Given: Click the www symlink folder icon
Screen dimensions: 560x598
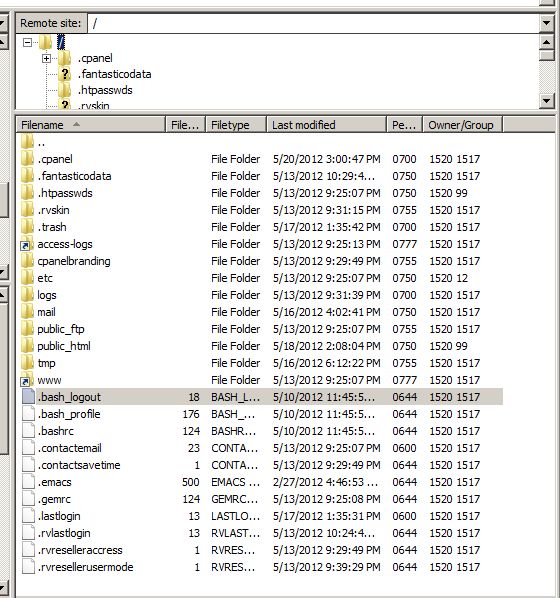Looking at the screenshot, I should point(27,380).
